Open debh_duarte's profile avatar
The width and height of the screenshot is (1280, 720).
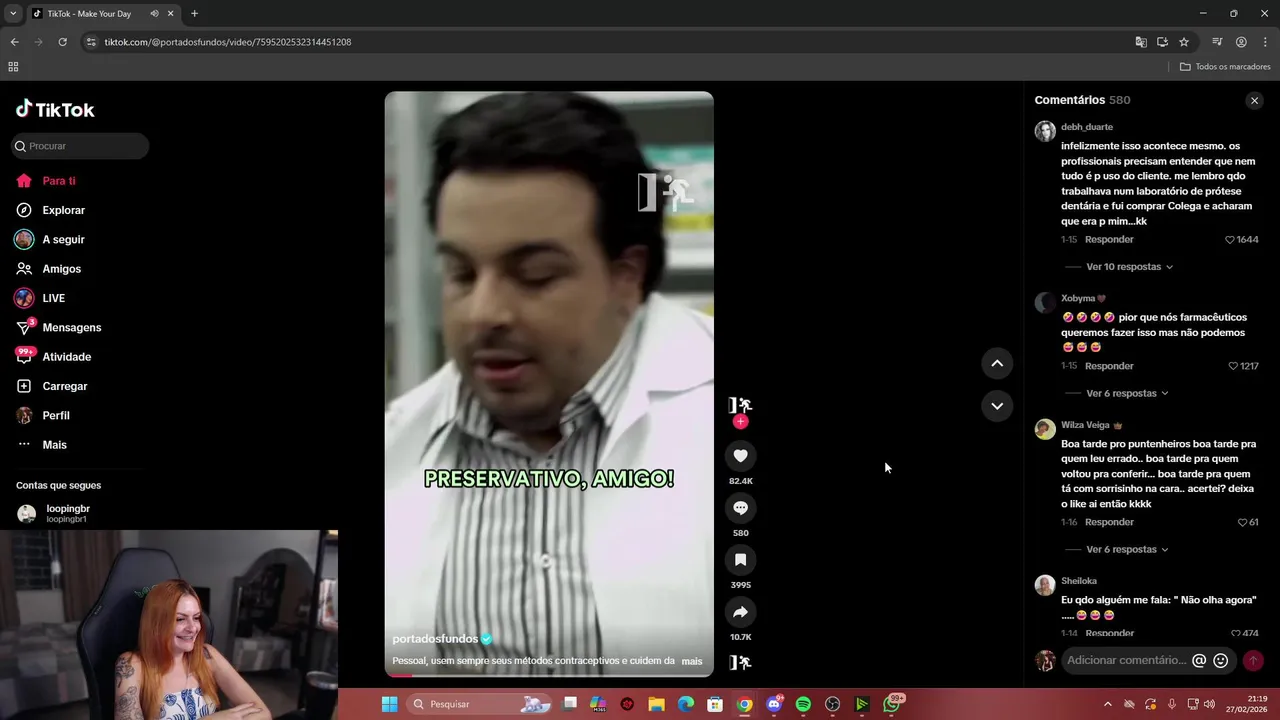[x=1045, y=131]
